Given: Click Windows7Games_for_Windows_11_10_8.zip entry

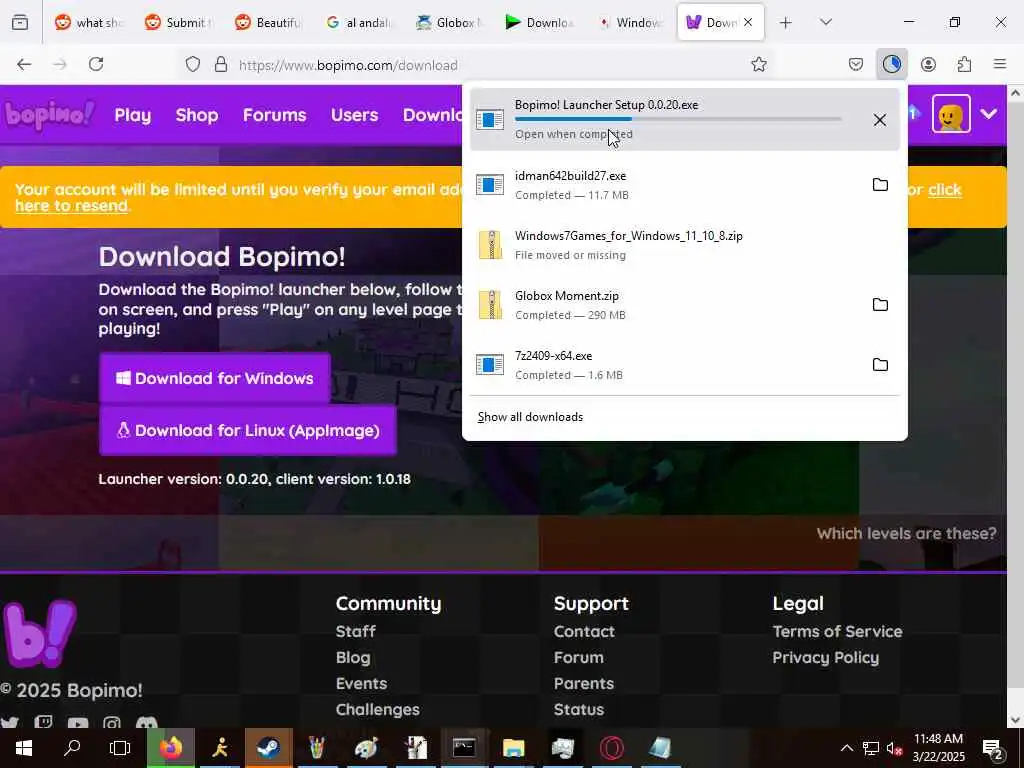Looking at the screenshot, I should (684, 245).
